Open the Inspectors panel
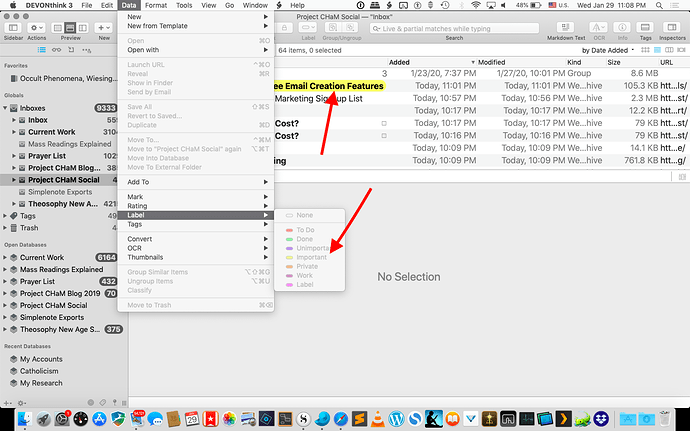This screenshot has width=690, height=431. (672, 27)
